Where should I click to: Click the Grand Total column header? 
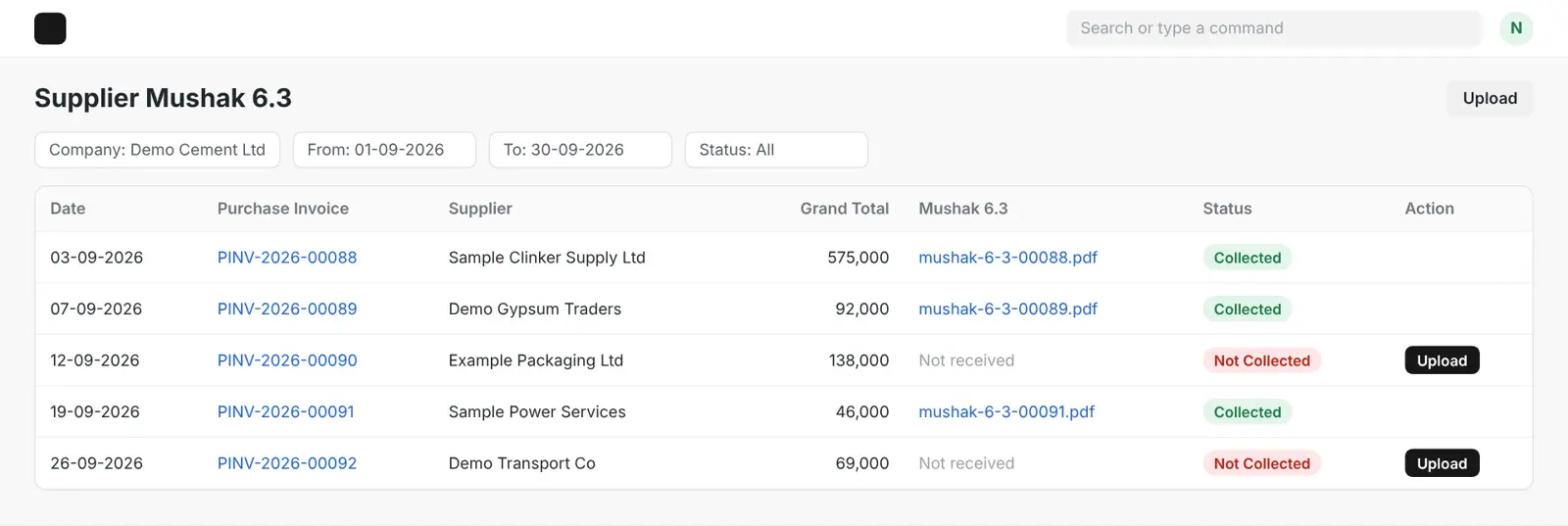(x=844, y=209)
